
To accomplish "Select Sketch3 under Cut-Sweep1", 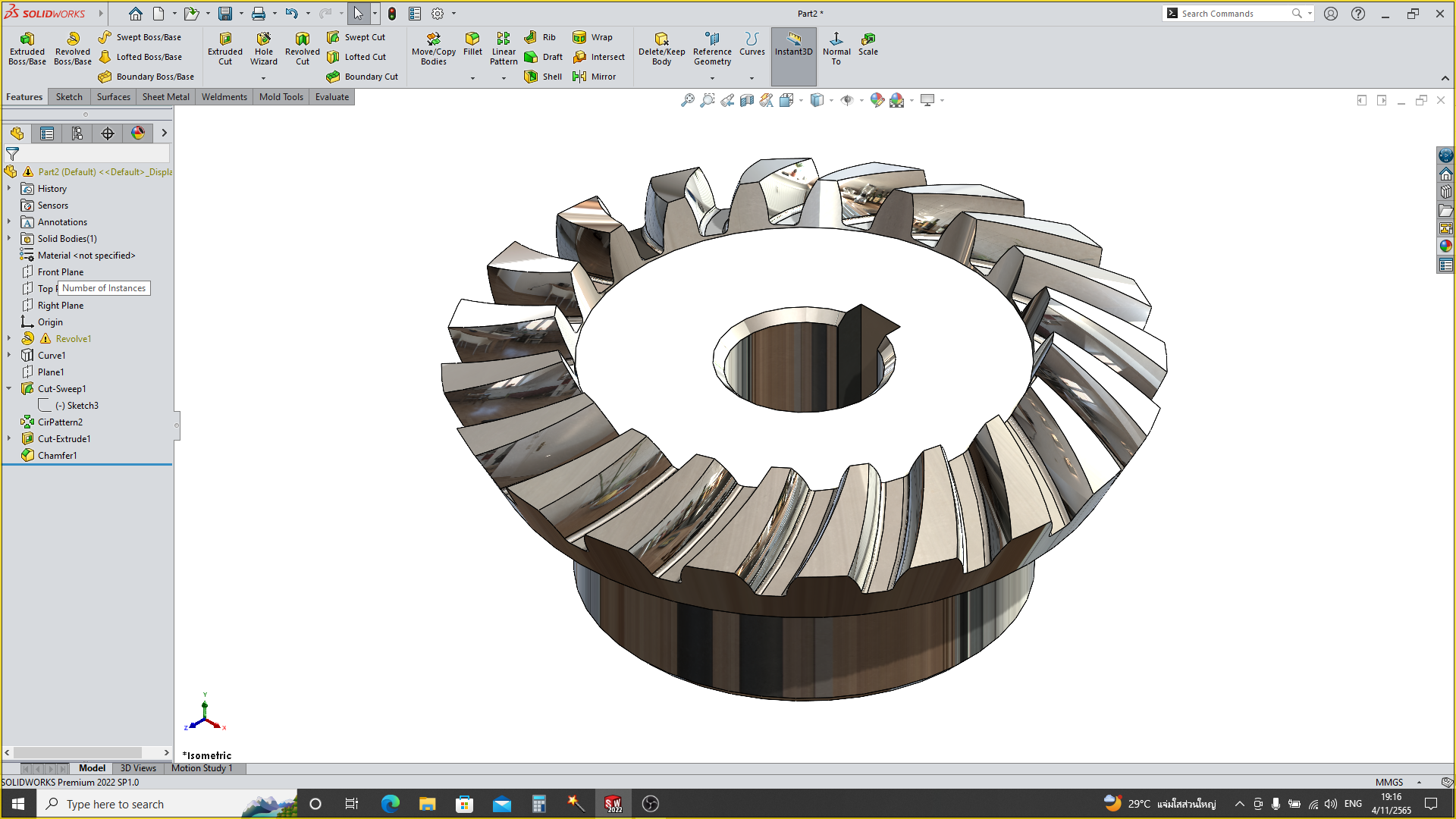I will point(76,406).
